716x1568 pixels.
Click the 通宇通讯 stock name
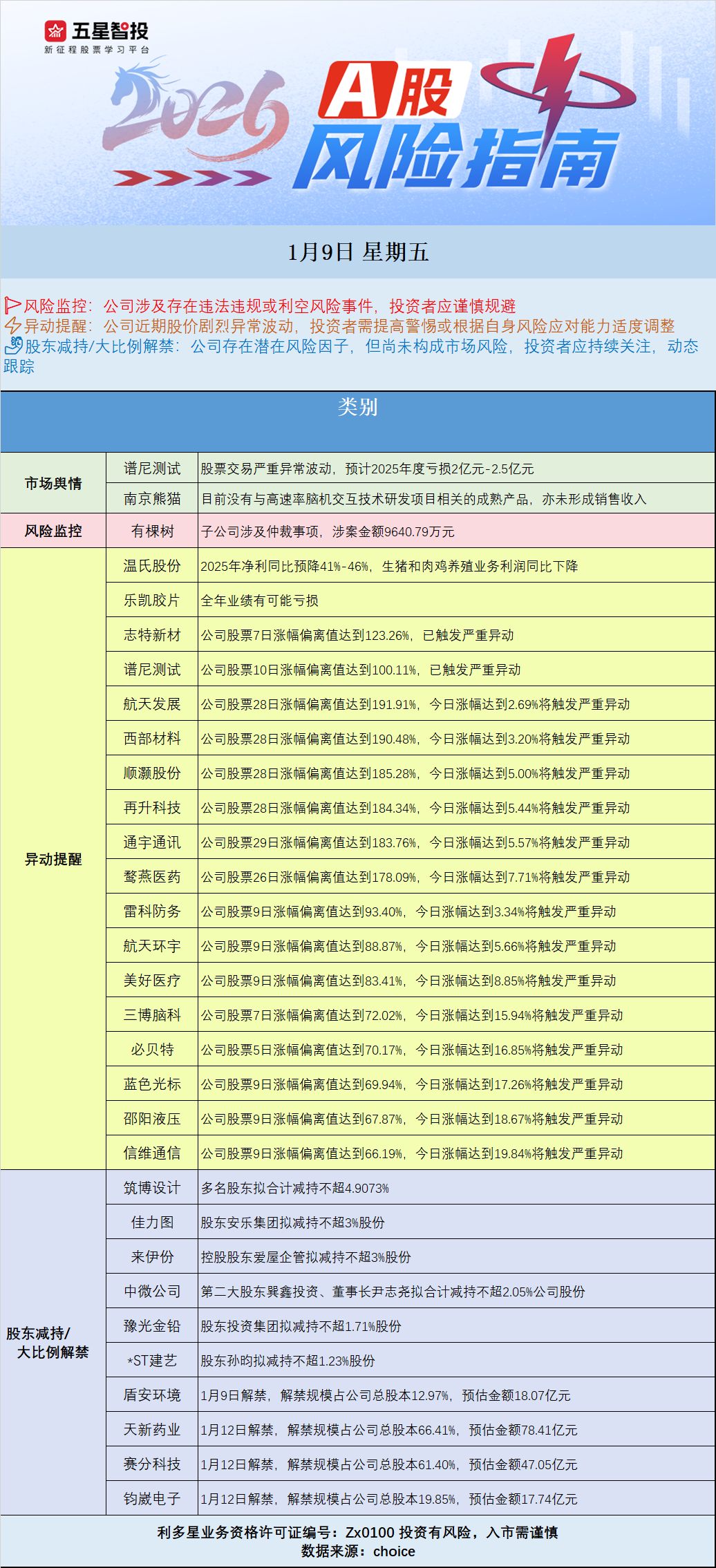(x=152, y=842)
